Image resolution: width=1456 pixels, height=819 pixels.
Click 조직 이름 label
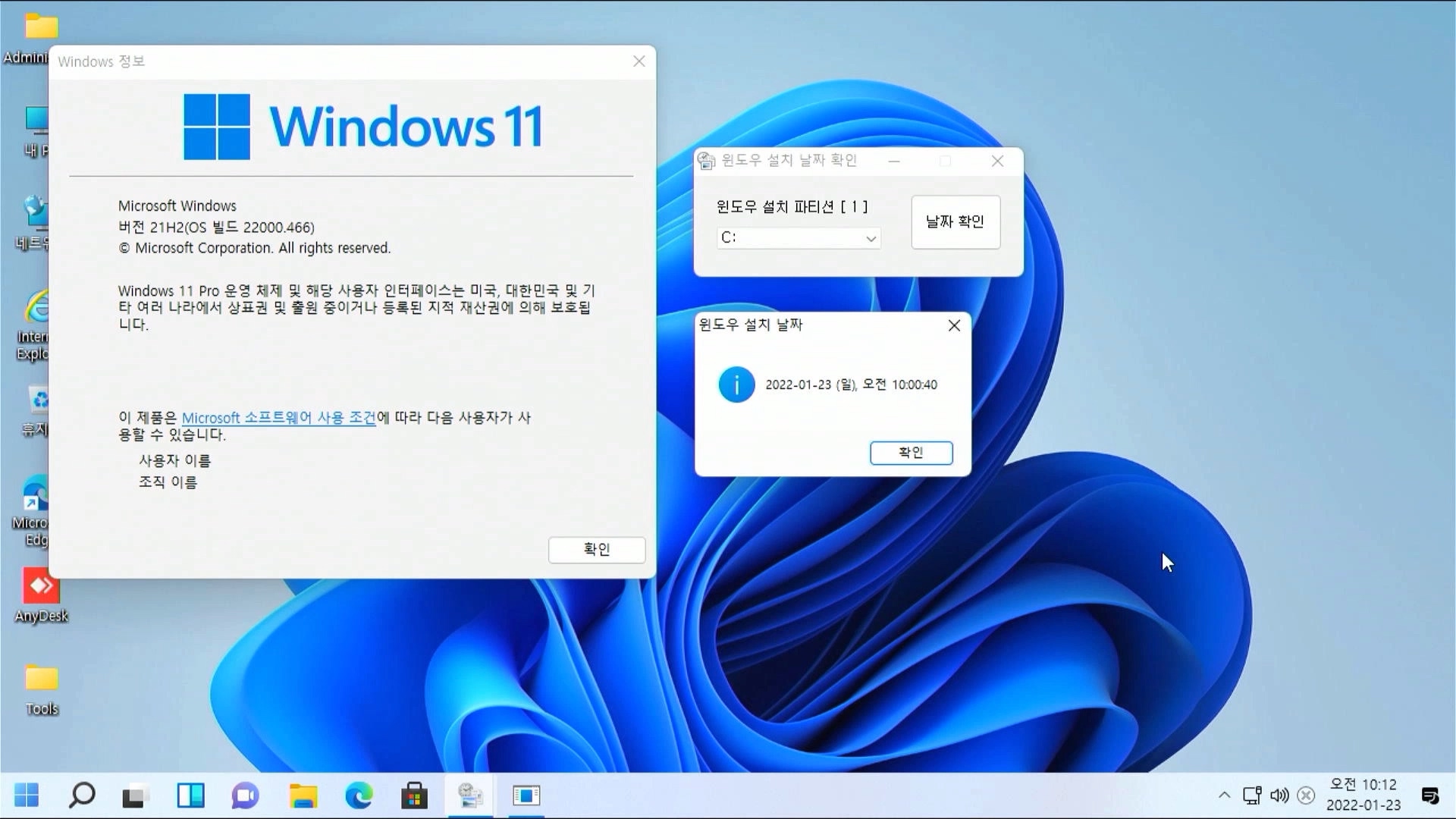click(x=168, y=482)
